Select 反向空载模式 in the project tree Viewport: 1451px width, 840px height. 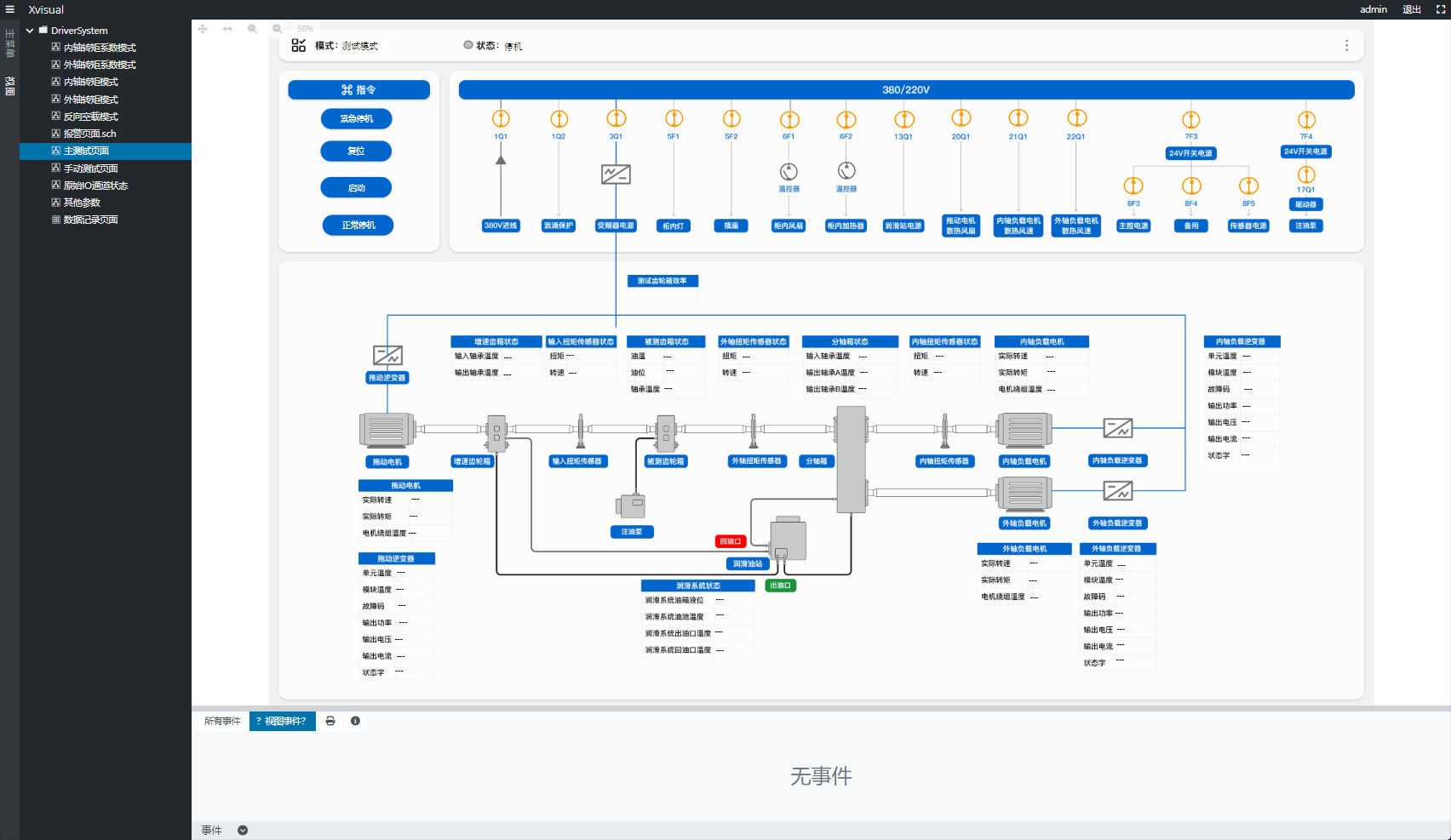91,117
